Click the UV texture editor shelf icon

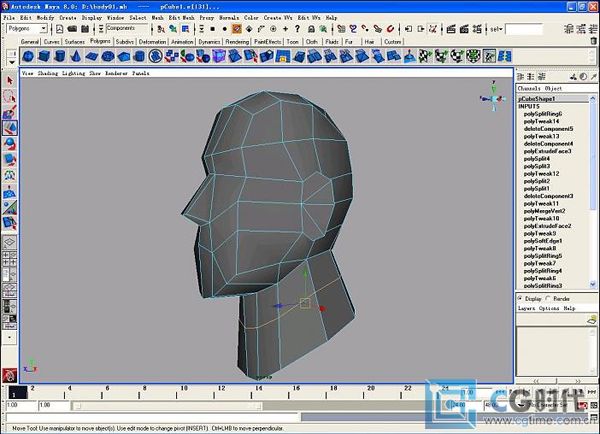(x=489, y=57)
